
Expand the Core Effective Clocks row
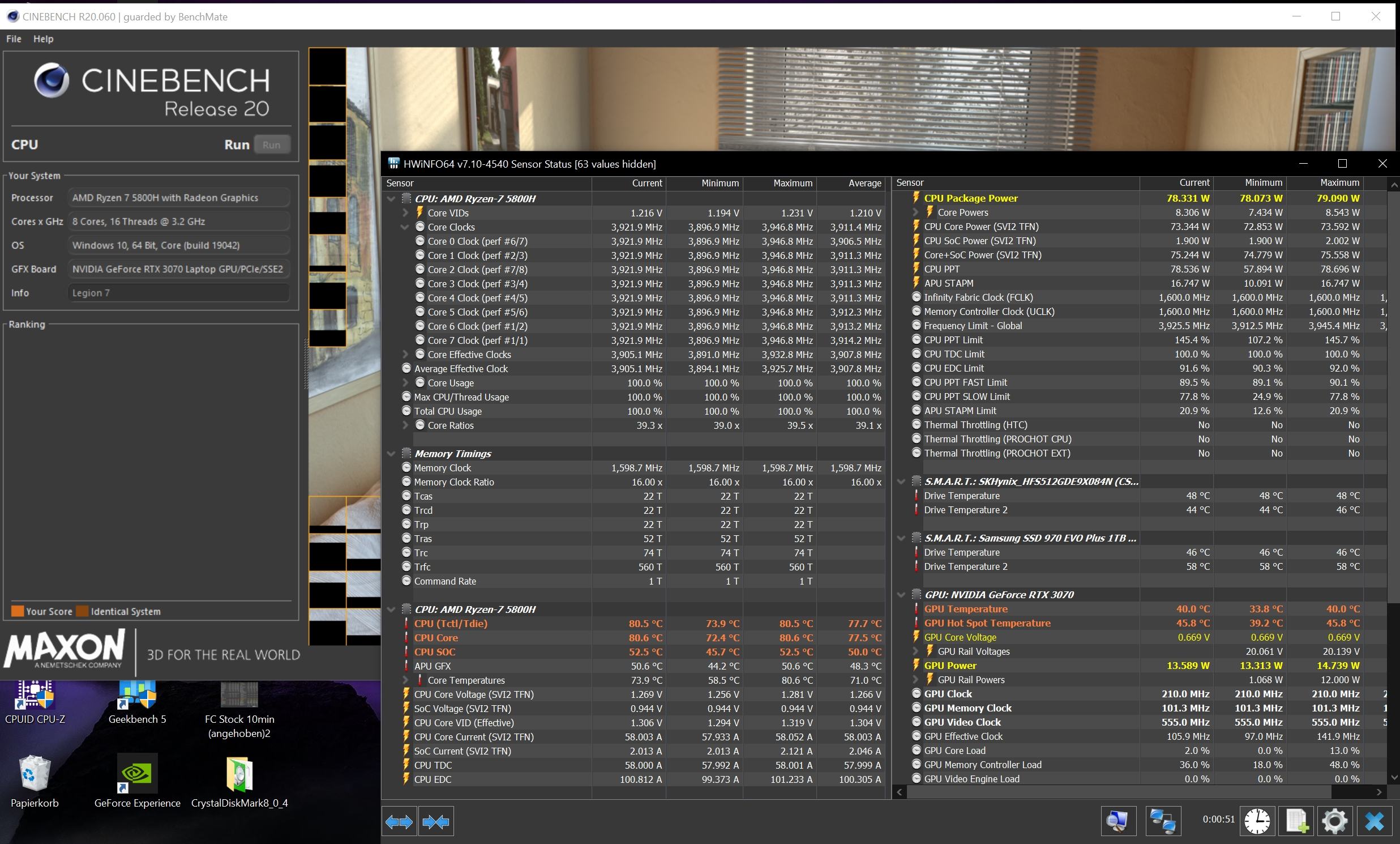tap(405, 354)
